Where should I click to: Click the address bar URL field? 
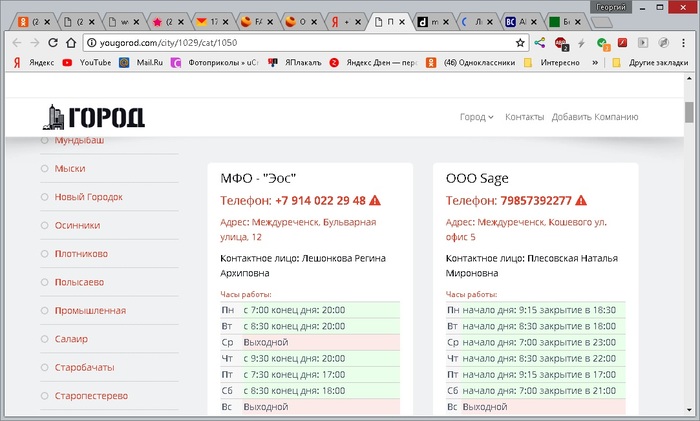[x=300, y=43]
